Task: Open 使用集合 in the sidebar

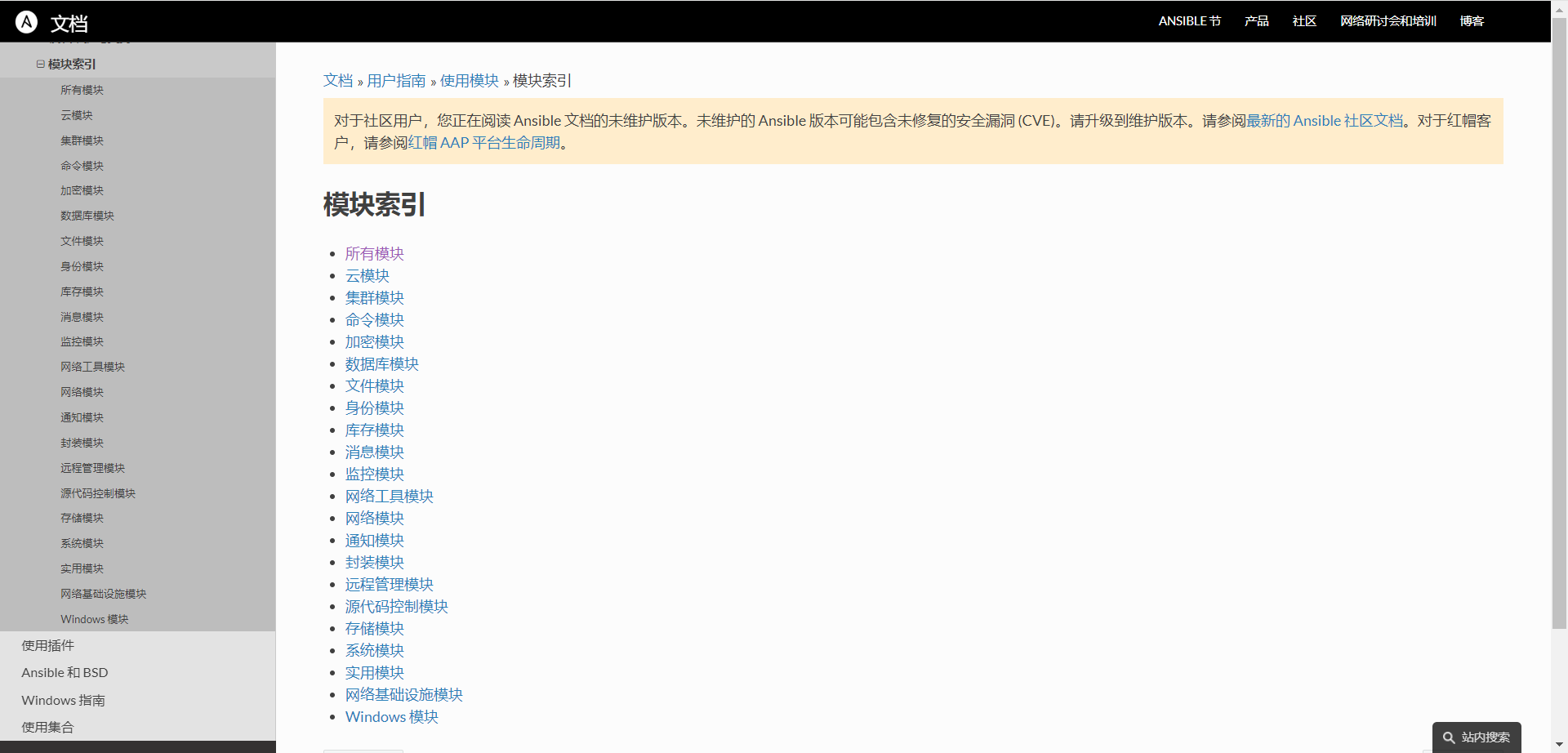Action: (47, 727)
